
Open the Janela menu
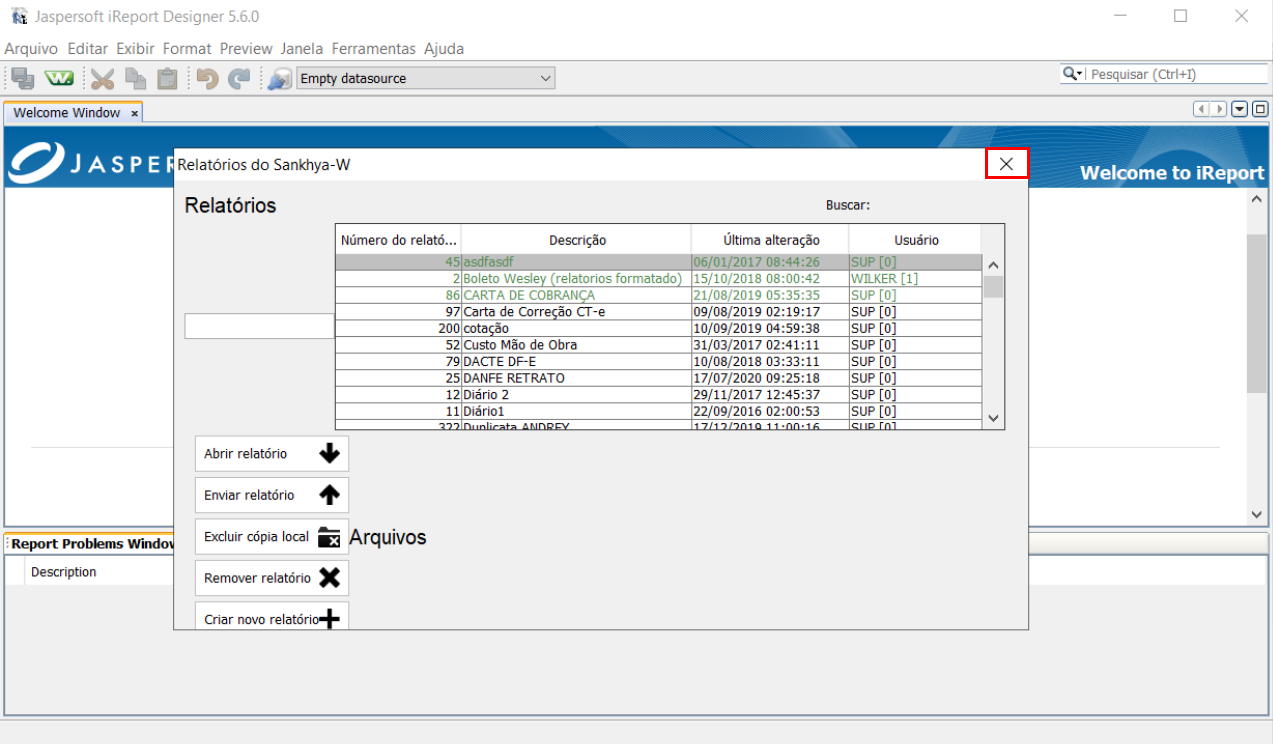pos(302,48)
